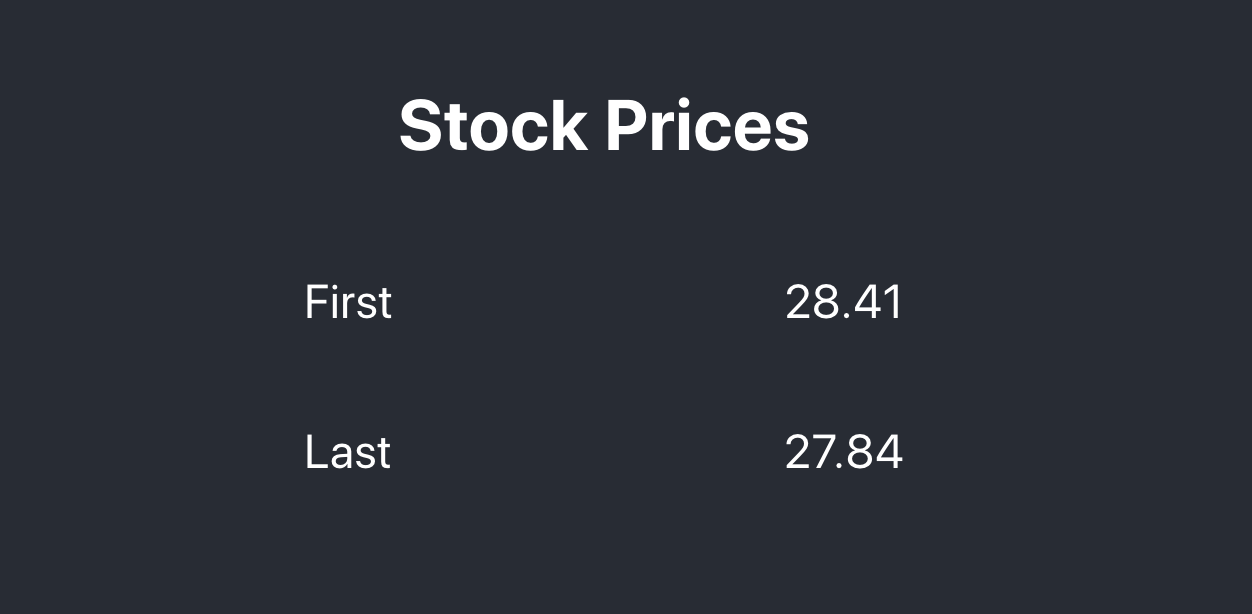
Task: Click the capital "F" in First
Action: point(315,302)
